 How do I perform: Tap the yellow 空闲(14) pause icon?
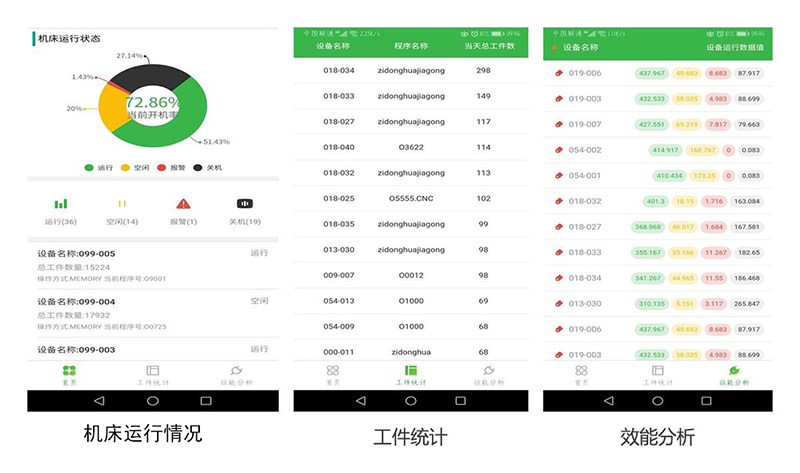(122, 203)
